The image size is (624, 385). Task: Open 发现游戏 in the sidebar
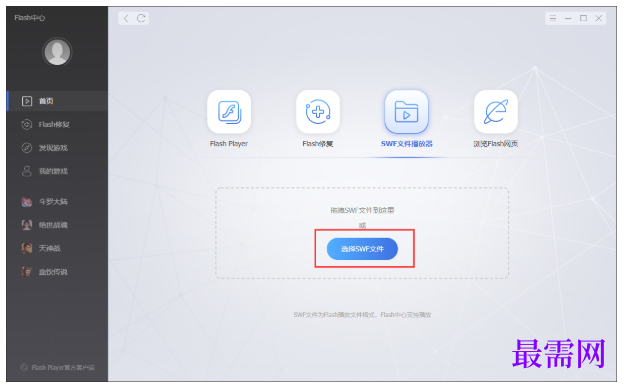point(57,148)
